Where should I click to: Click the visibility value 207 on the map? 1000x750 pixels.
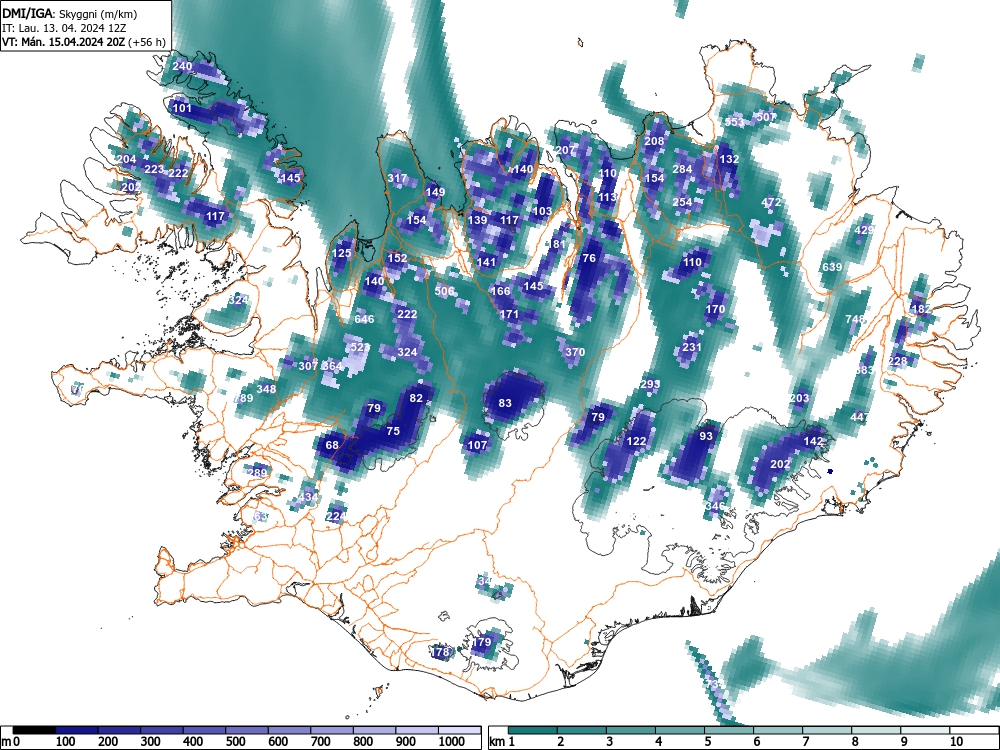566,150
